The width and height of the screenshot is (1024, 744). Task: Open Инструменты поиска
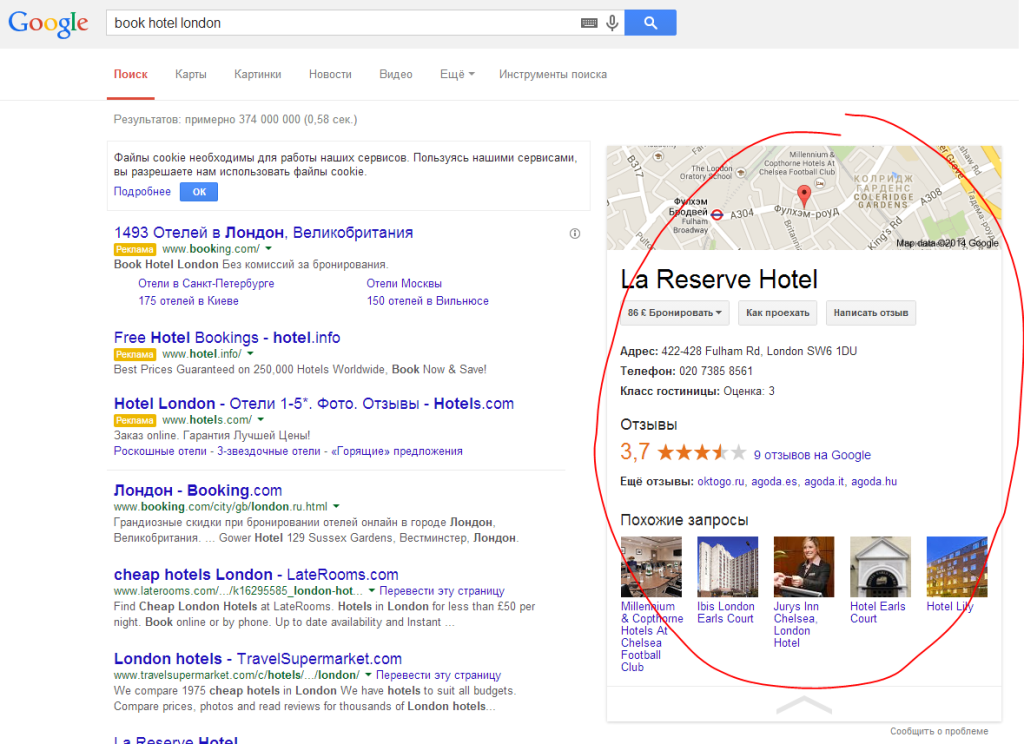(553, 74)
